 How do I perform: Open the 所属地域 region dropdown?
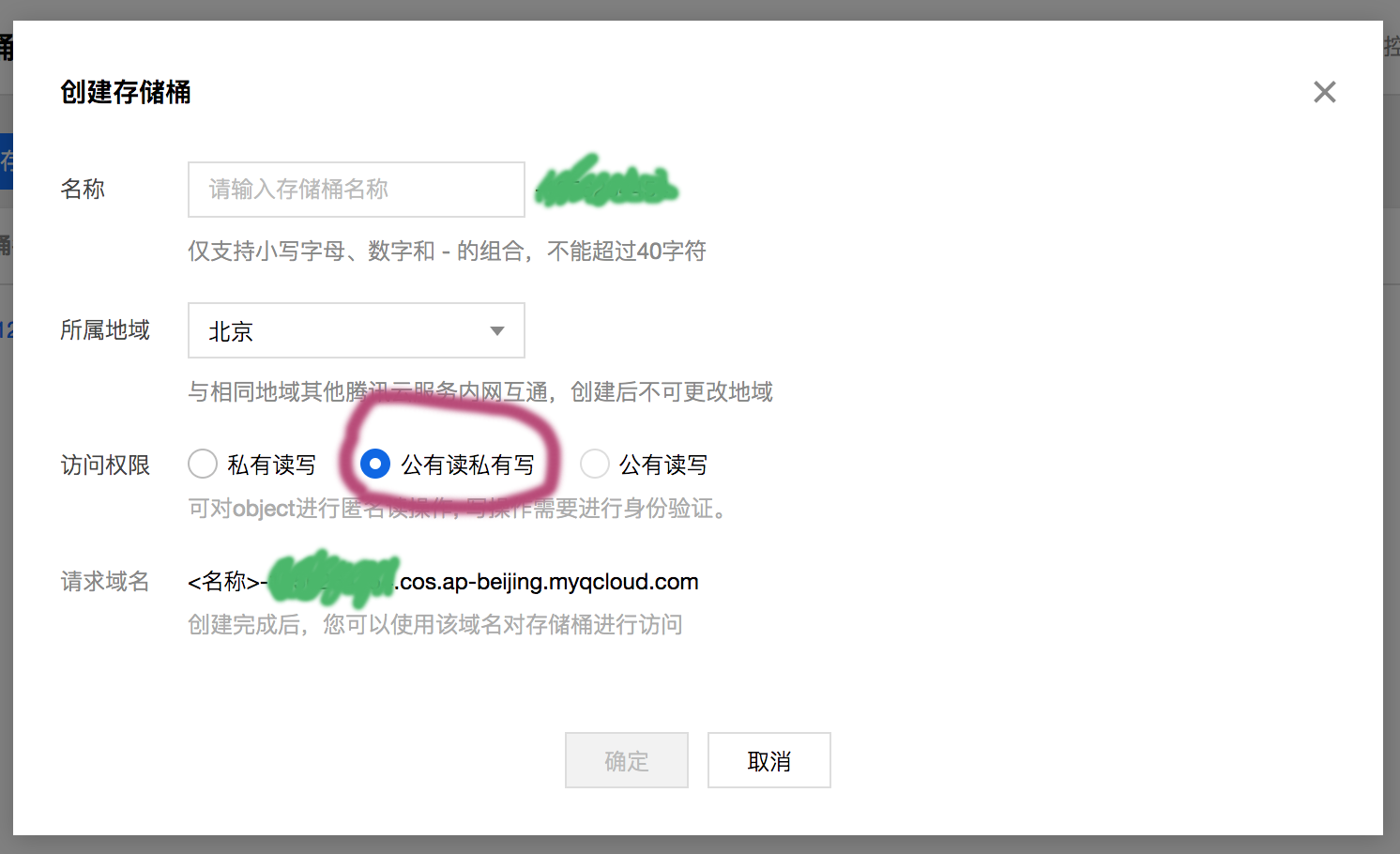click(357, 330)
